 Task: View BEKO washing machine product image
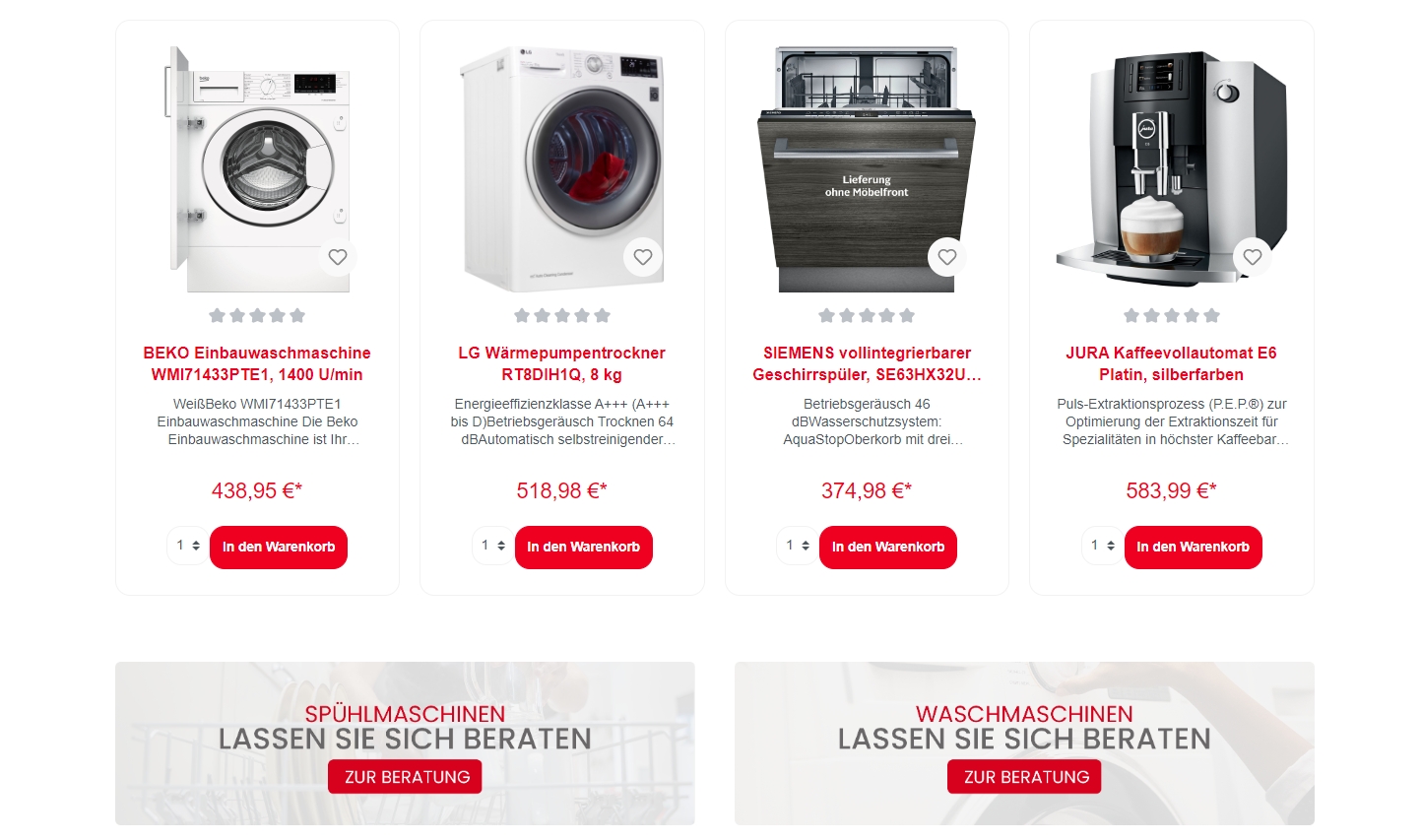(257, 168)
